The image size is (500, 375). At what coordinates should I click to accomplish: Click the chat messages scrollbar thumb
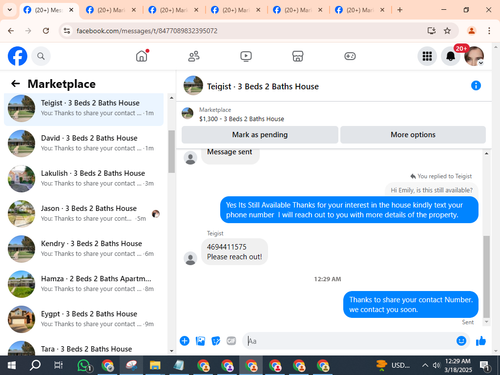coord(486,277)
